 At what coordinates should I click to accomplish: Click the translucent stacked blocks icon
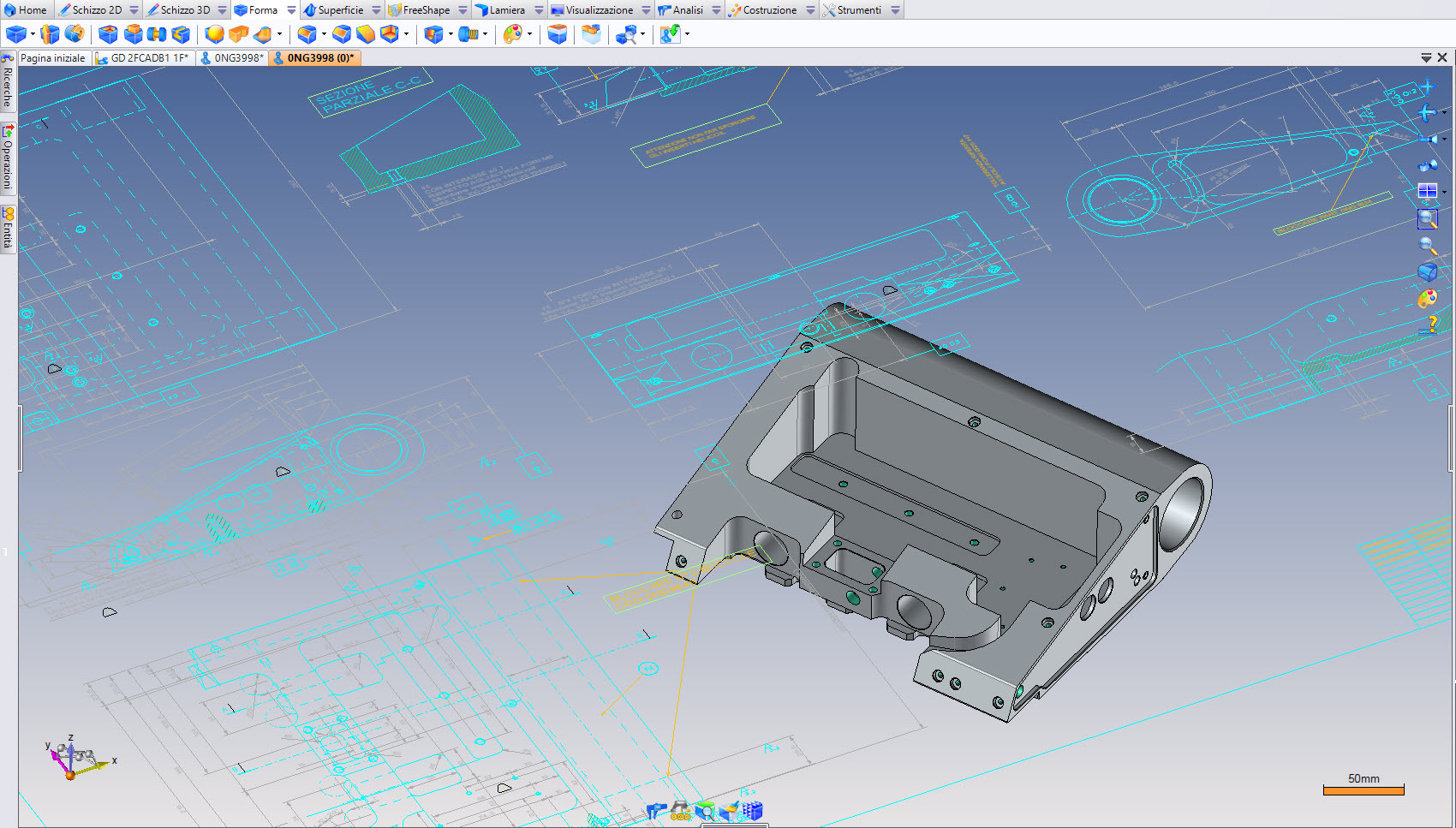(x=591, y=34)
